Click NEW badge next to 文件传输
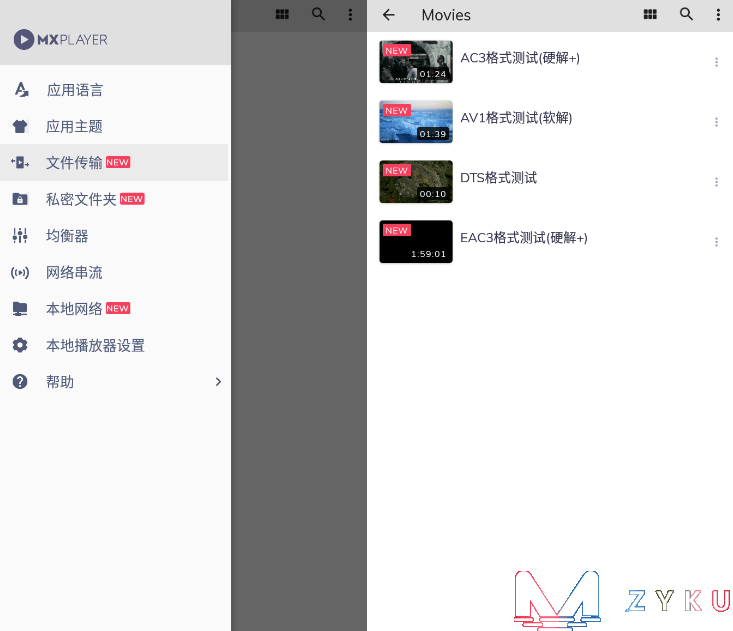Image resolution: width=733 pixels, height=631 pixels. (x=118, y=162)
